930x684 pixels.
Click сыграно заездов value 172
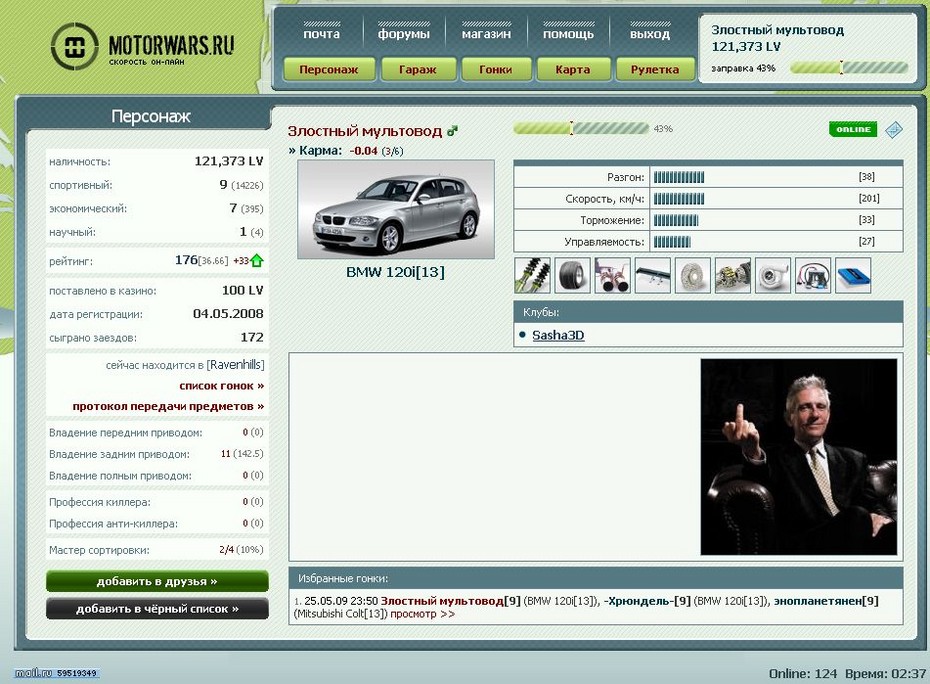[x=252, y=338]
